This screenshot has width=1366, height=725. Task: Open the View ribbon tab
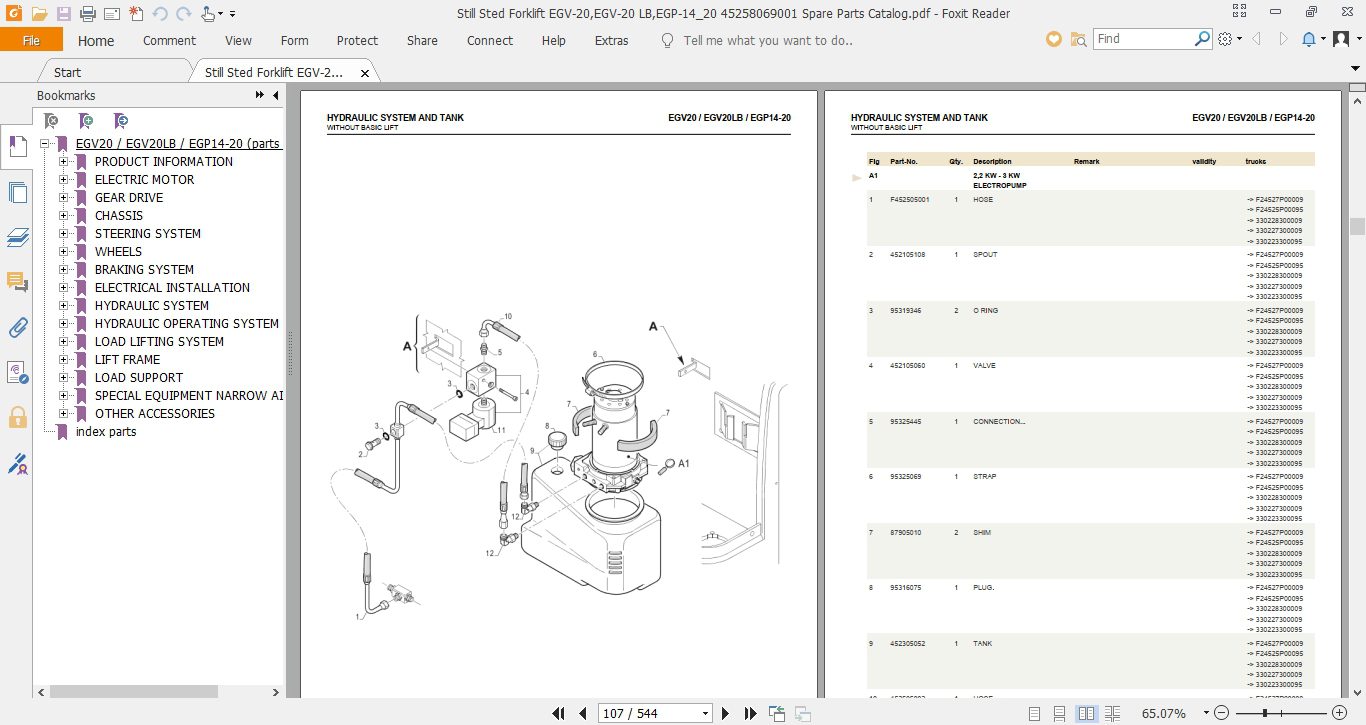[x=238, y=41]
